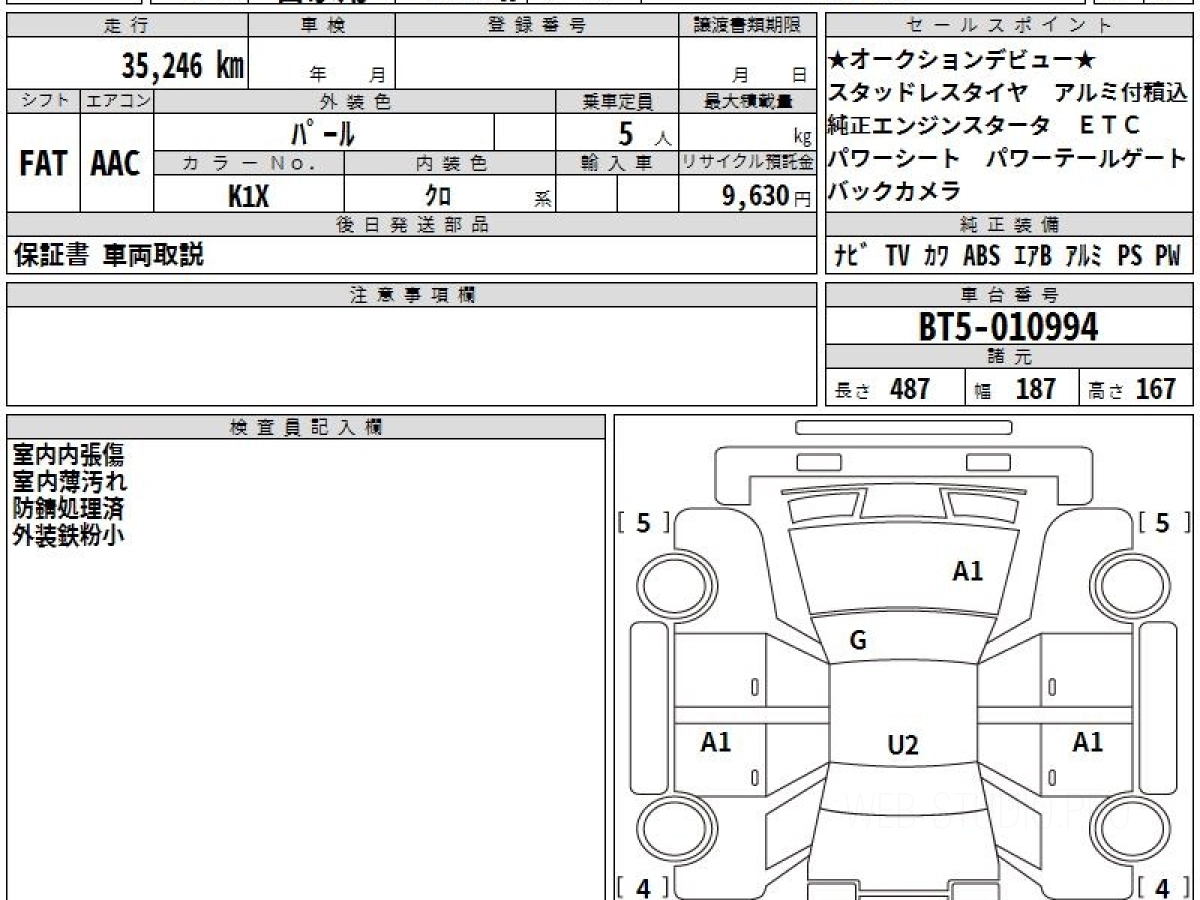Click the 車検 header cell
This screenshot has height=900, width=1200.
pyautogui.click(x=322, y=26)
